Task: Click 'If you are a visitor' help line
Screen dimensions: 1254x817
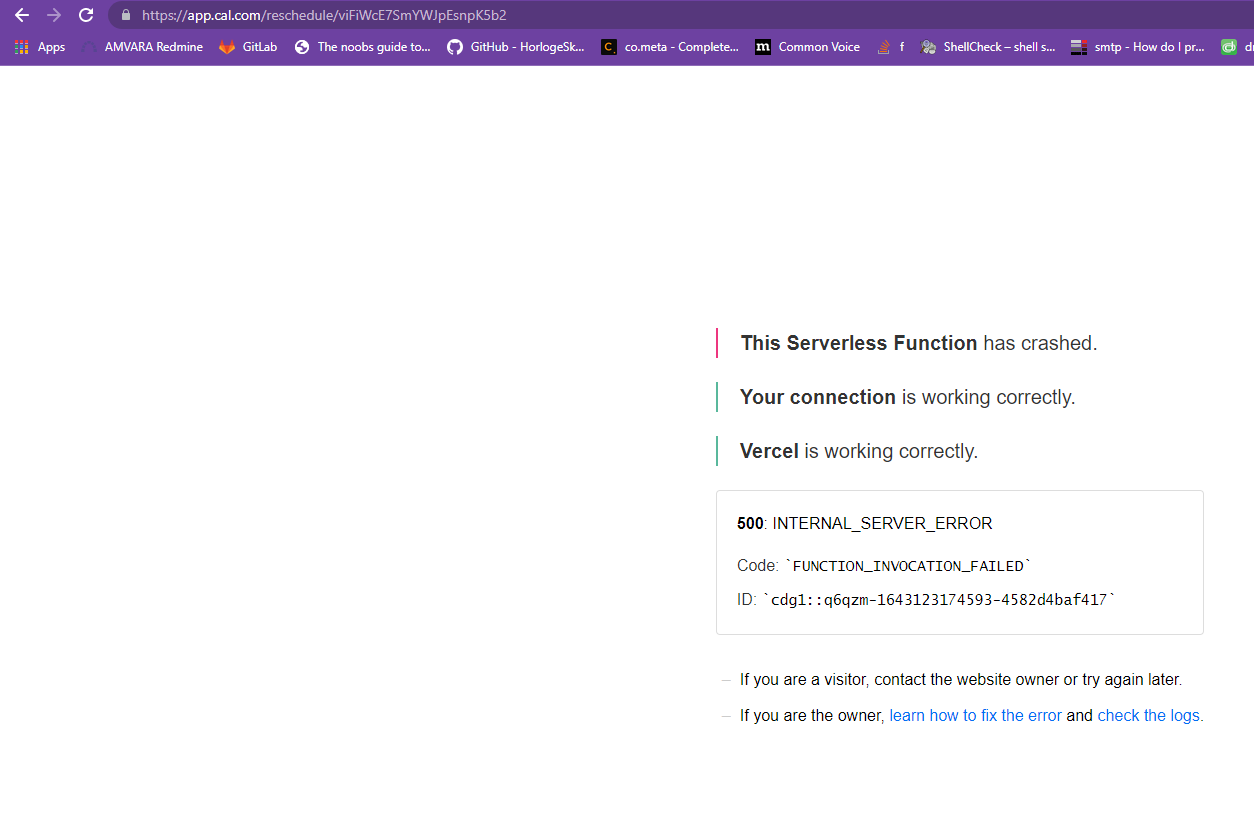Action: 961,679
